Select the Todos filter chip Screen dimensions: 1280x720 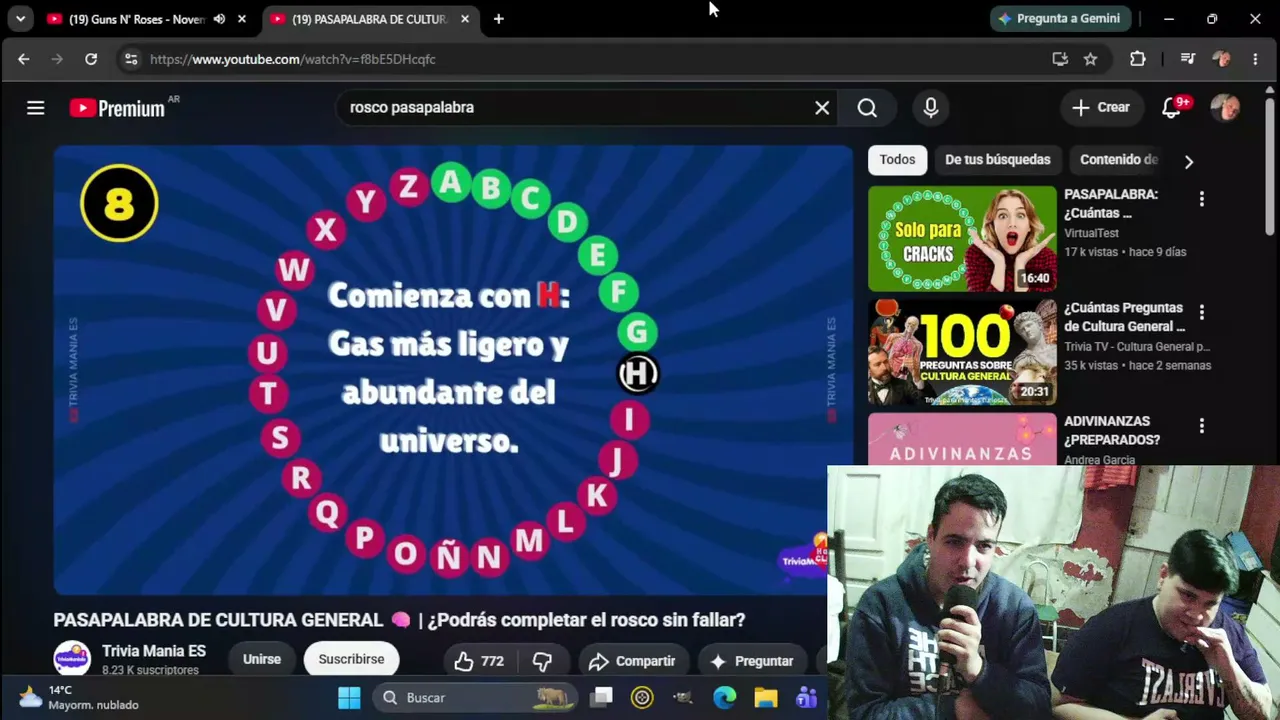897,160
